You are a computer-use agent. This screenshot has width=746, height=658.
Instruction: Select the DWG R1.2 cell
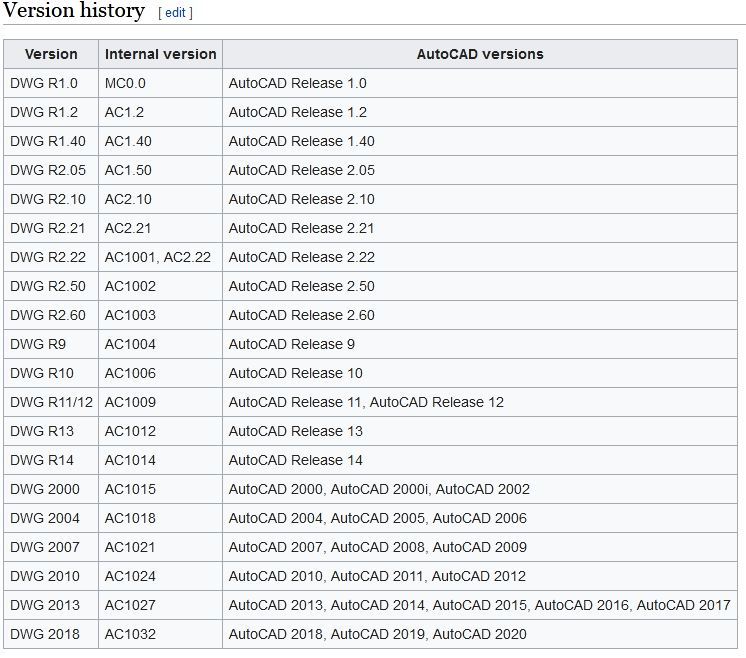click(51, 112)
